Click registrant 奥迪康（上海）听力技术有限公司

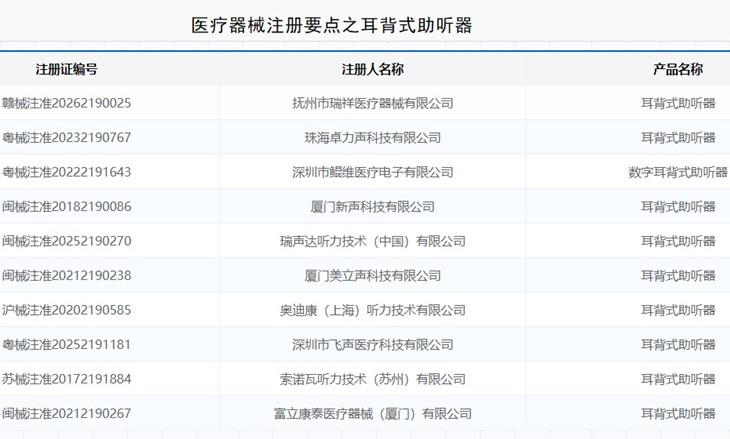point(372,310)
